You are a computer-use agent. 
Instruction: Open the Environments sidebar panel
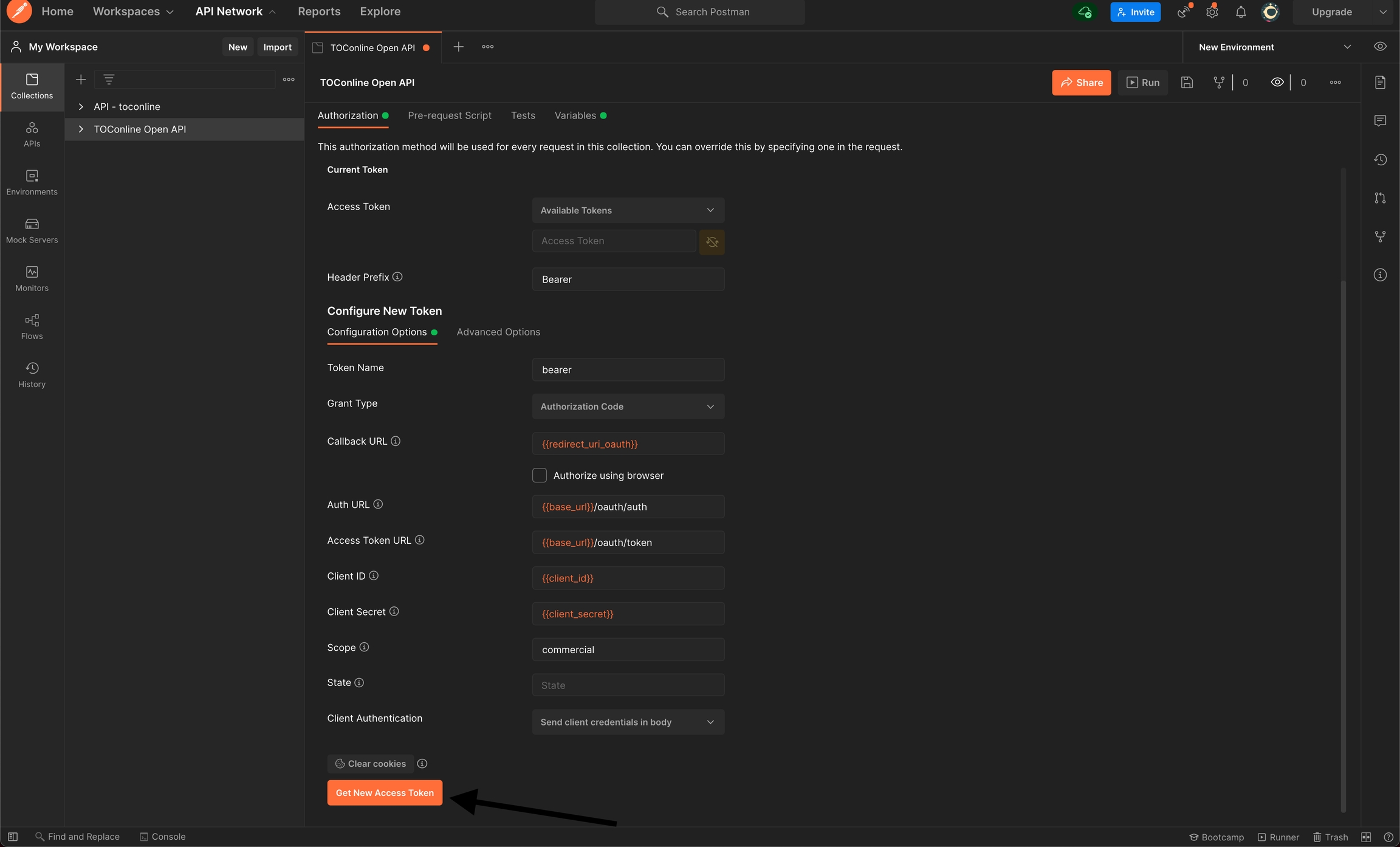(32, 182)
